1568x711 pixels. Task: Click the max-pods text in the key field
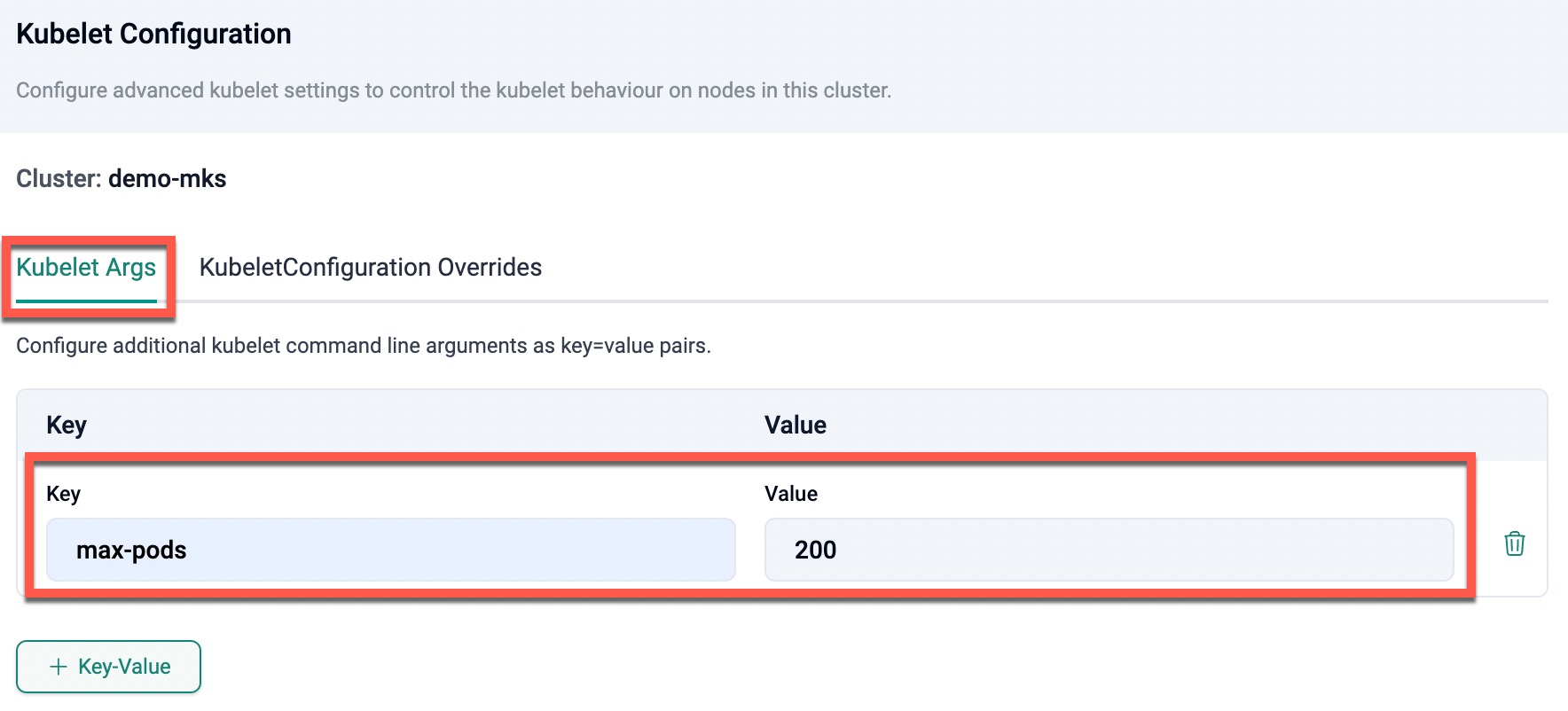point(131,551)
